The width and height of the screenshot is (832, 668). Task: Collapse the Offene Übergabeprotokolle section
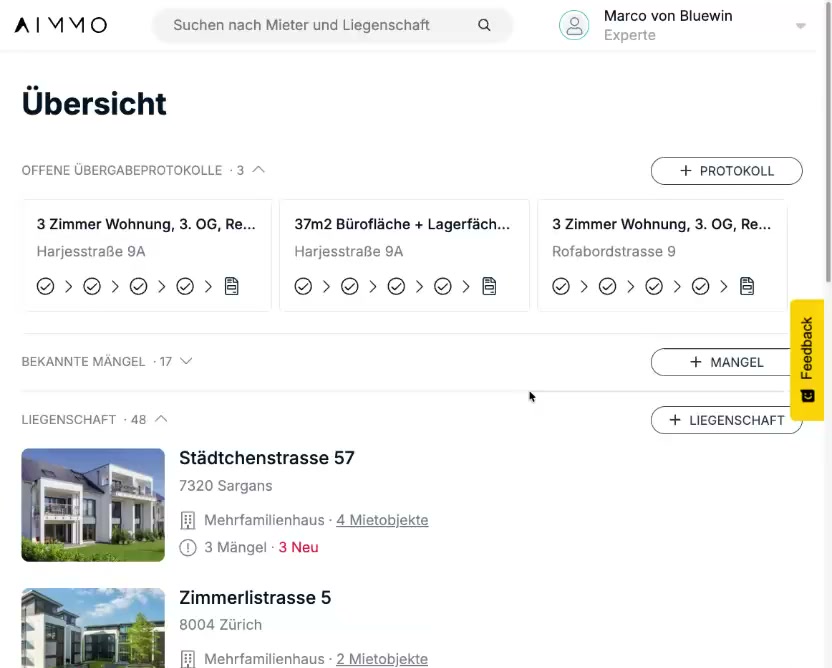[259, 170]
